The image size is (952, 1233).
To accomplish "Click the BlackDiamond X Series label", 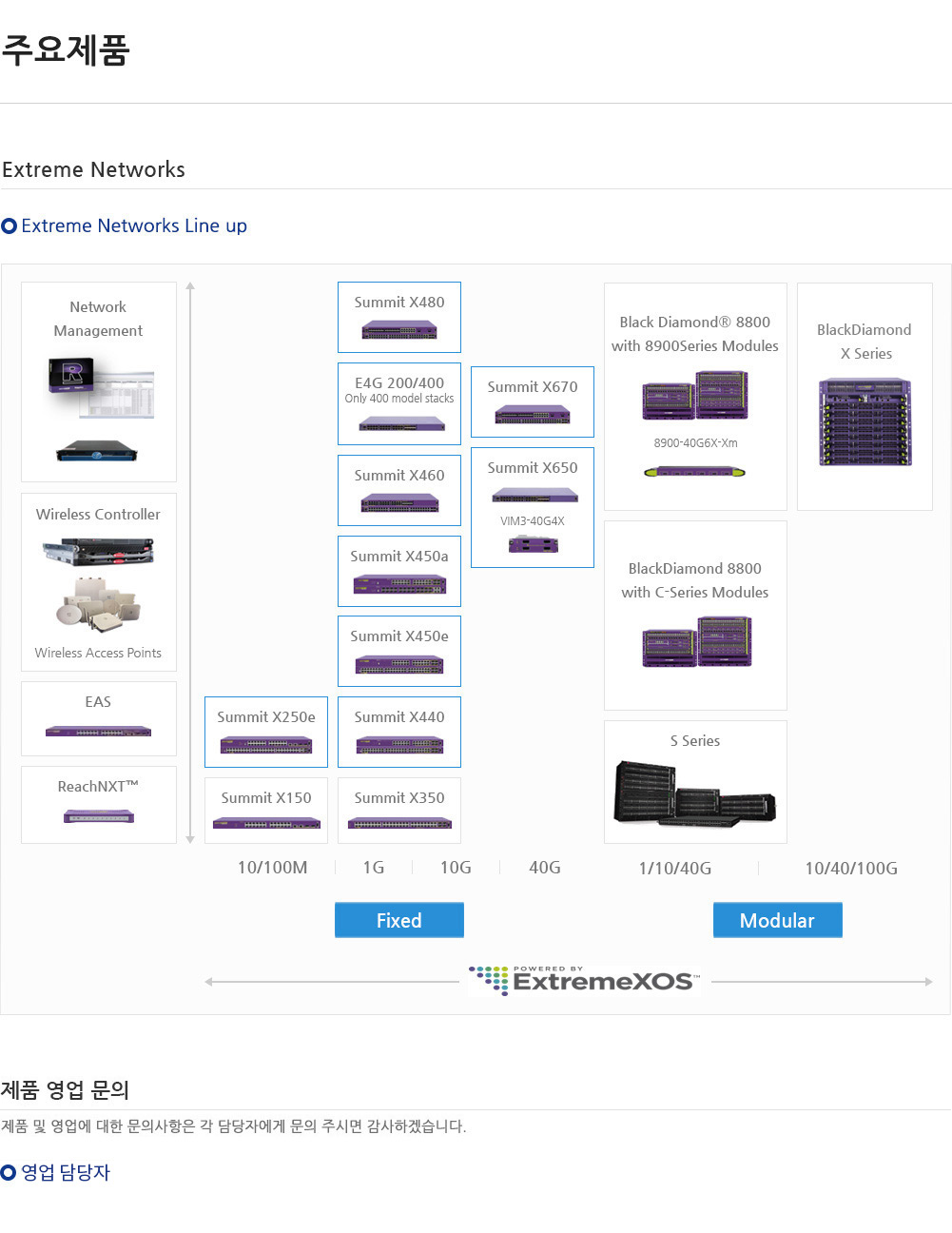I will point(865,342).
